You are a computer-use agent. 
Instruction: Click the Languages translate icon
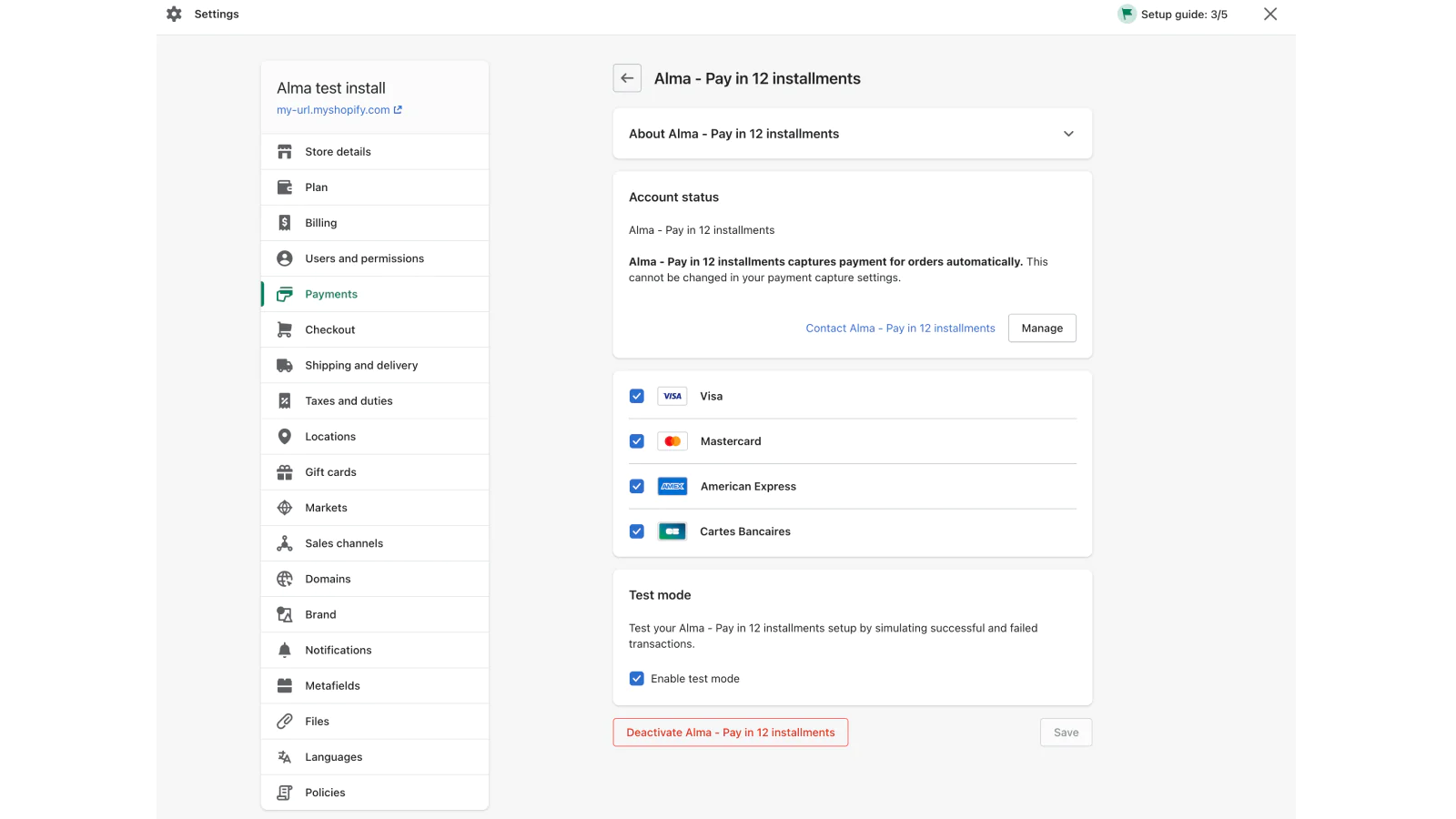(285, 757)
